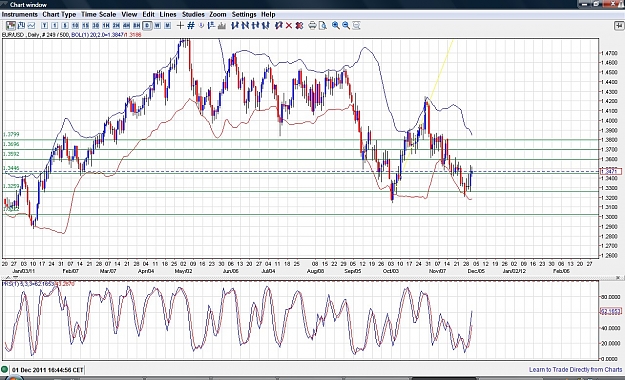The height and width of the screenshot is (380, 625).
Task: Open the Settings menu
Action: 244,14
